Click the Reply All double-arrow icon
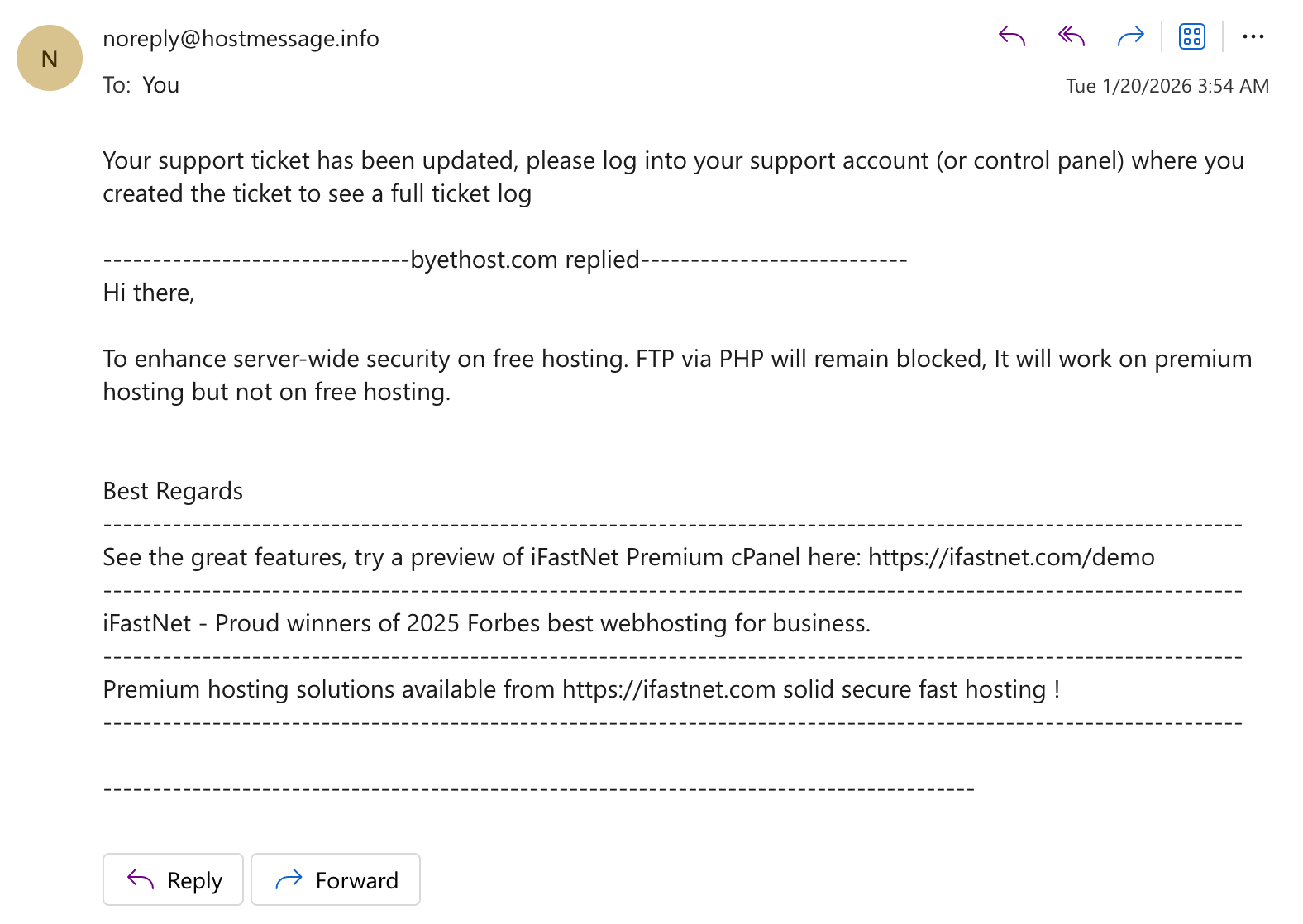This screenshot has width=1303, height=924. tap(1071, 36)
